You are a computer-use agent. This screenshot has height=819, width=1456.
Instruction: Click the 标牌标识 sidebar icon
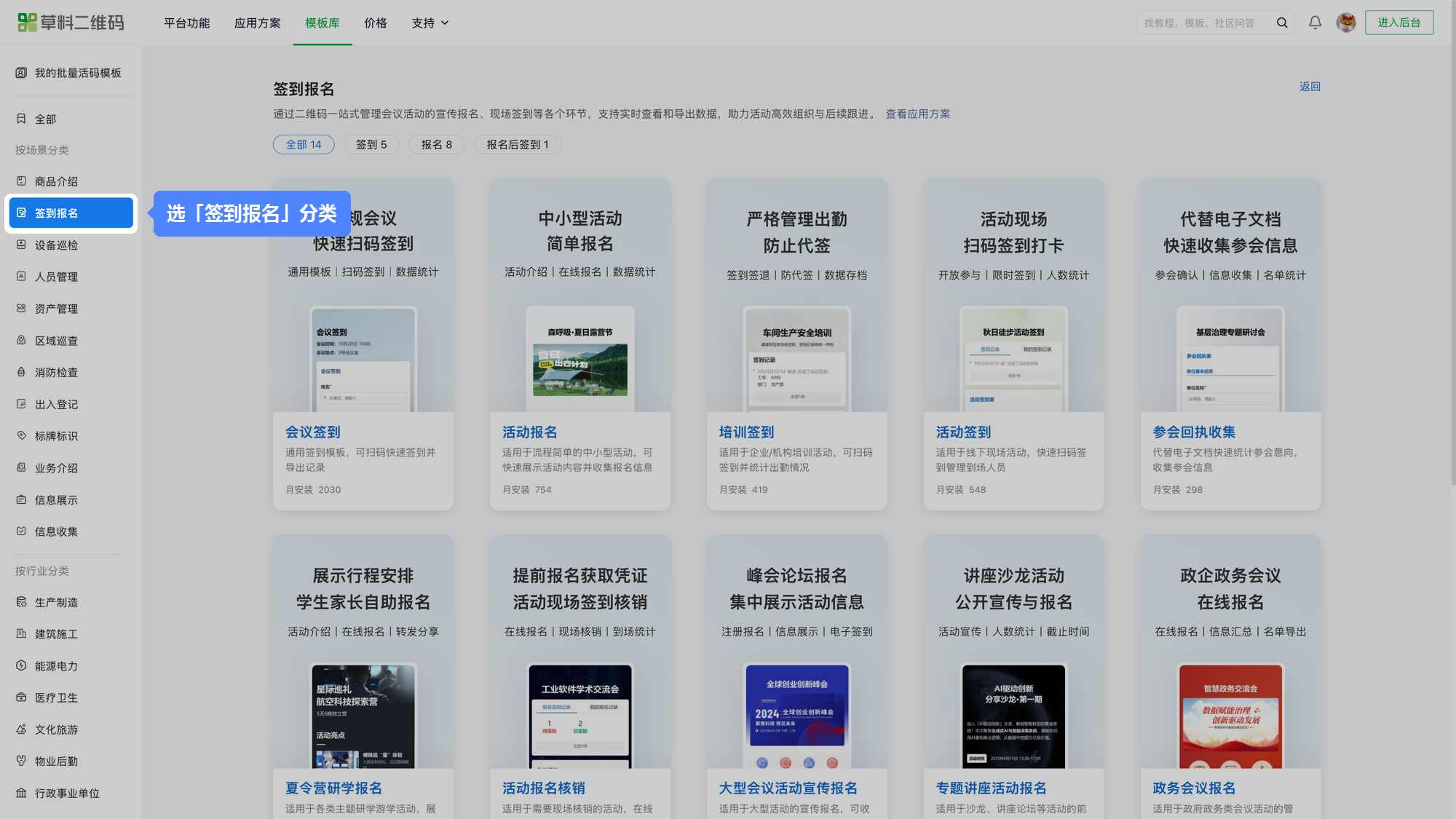coord(21,435)
